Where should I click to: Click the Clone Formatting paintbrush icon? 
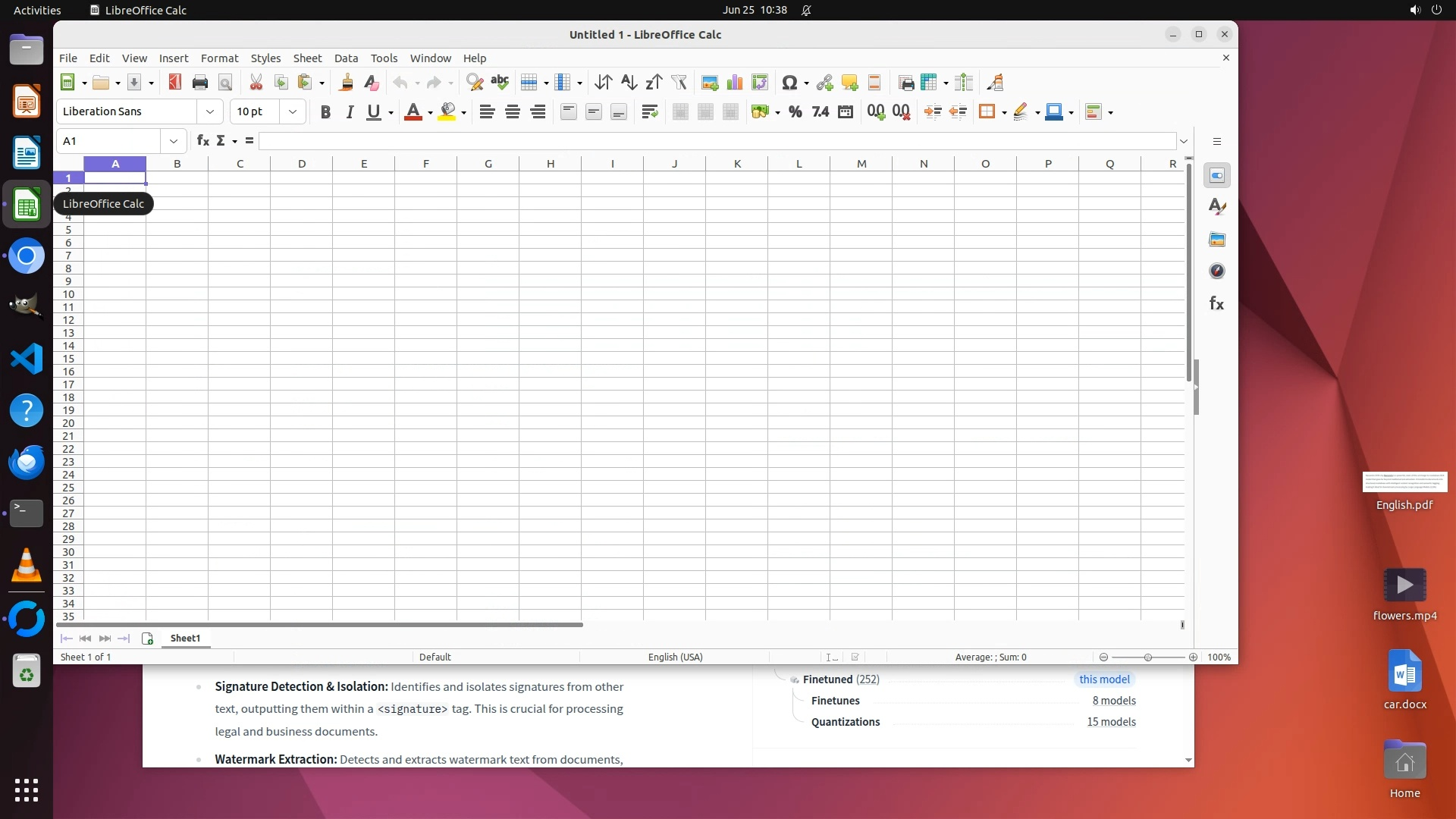(347, 83)
